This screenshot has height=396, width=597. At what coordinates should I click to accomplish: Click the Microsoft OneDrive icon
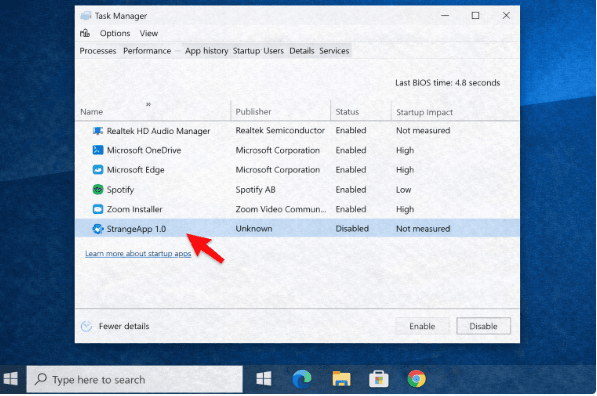pyautogui.click(x=98, y=150)
